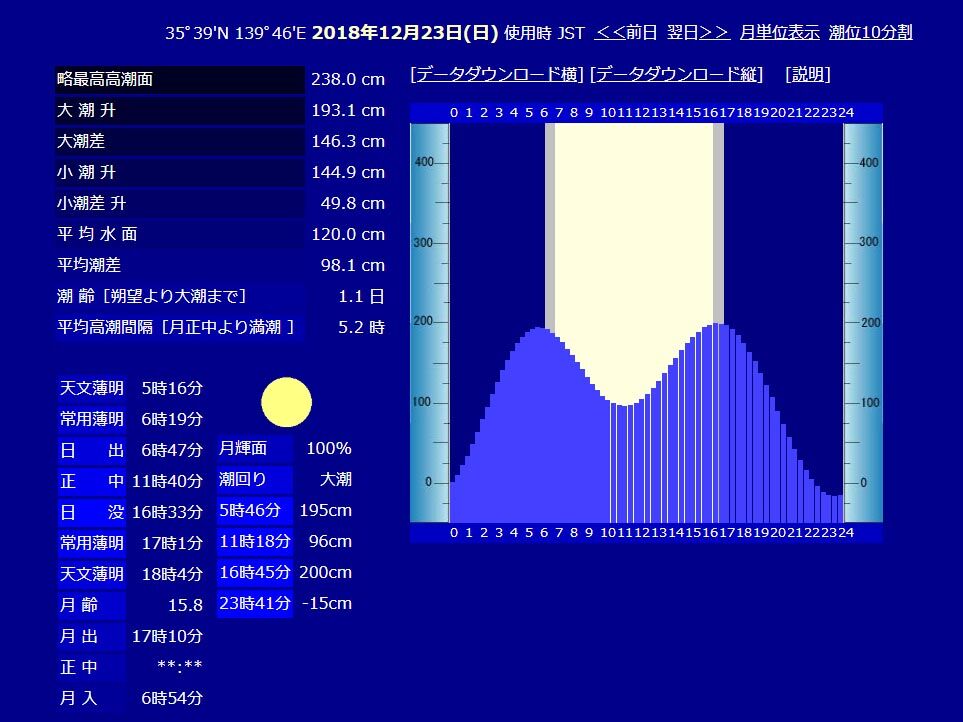Viewport: 963px width, 722px height.
Task: Click moonset 月入 time 6時54分
Action: click(x=171, y=698)
